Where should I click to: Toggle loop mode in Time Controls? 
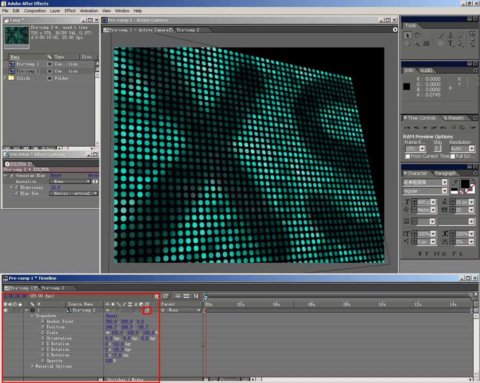[x=462, y=127]
